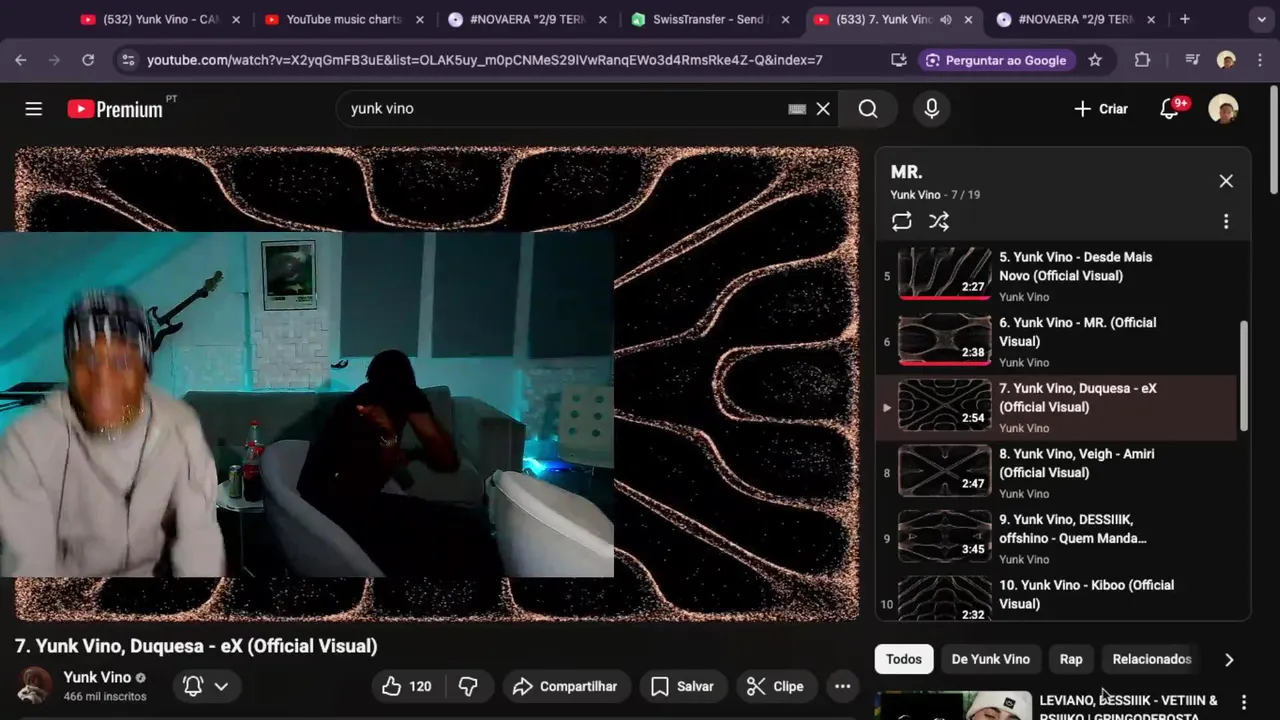Open playlist panel three-dot options
Viewport: 1280px width, 720px height.
point(1226,222)
